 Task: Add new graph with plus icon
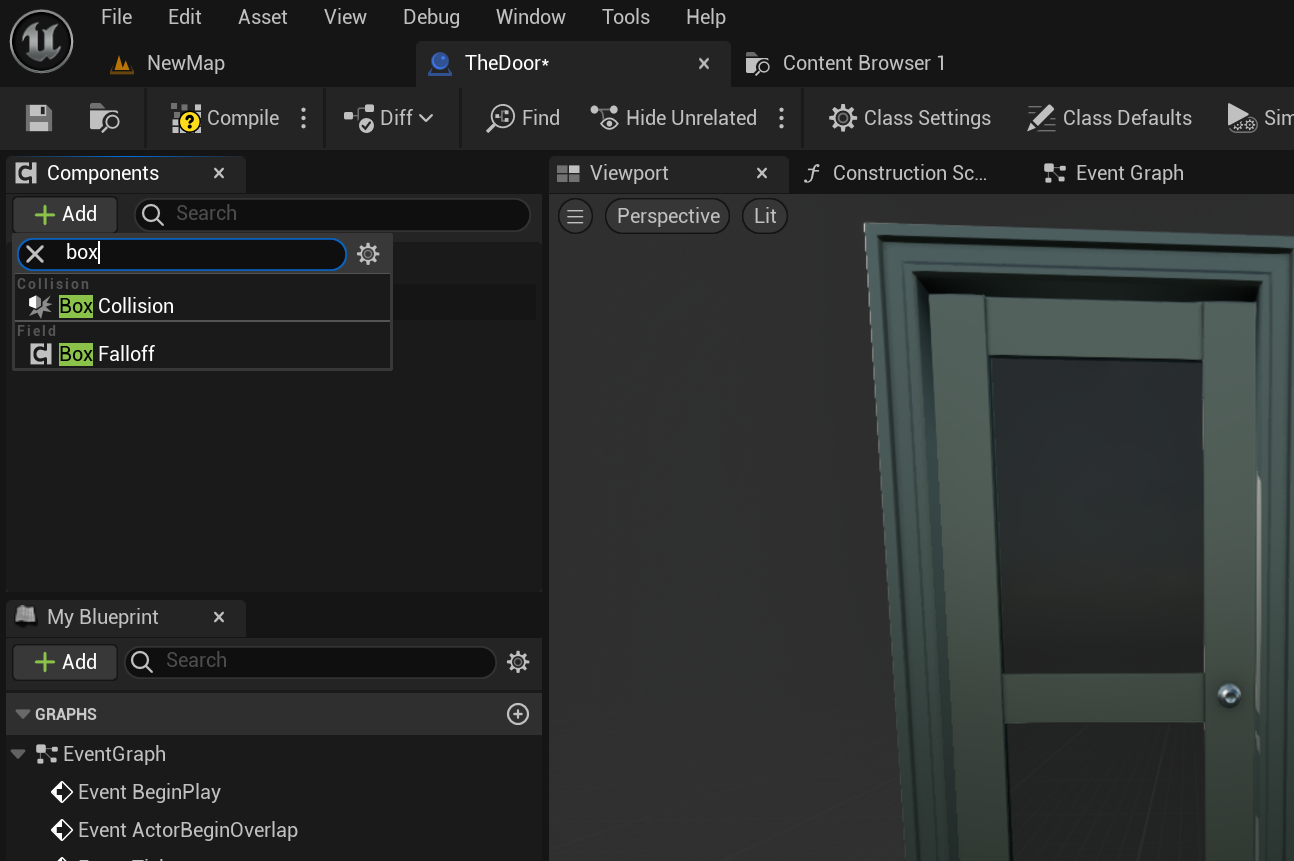point(518,714)
